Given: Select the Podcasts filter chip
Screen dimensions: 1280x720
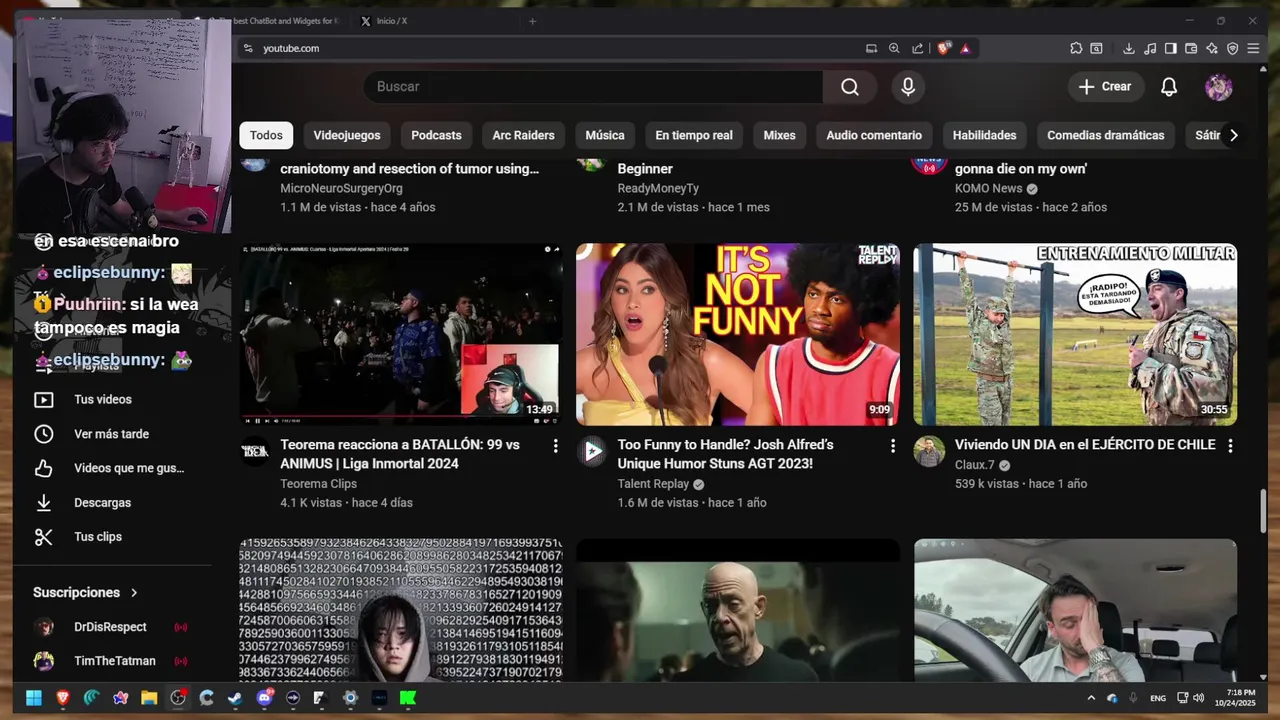Looking at the screenshot, I should [436, 135].
